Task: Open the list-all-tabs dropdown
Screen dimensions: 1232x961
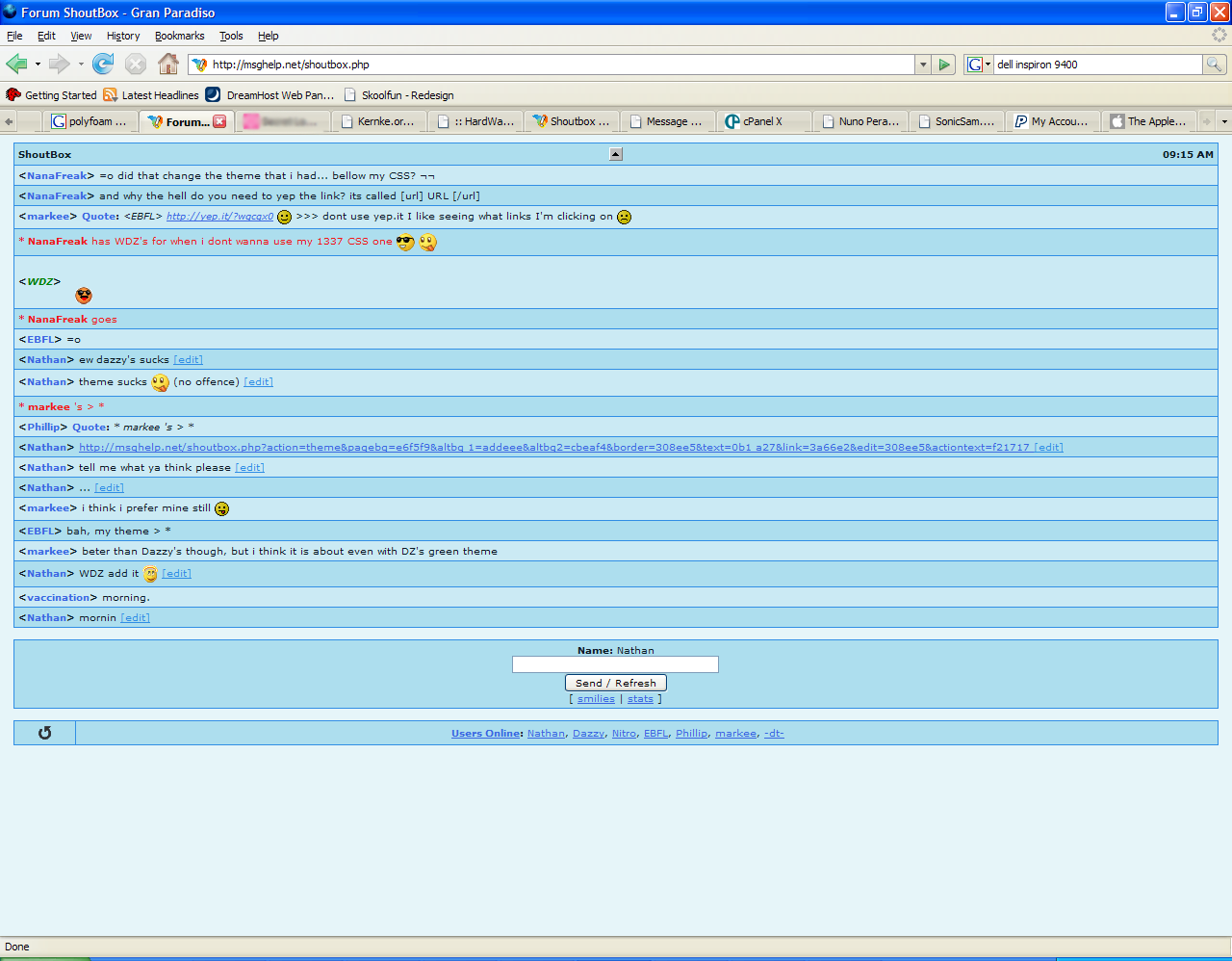Action: pyautogui.click(x=1223, y=121)
